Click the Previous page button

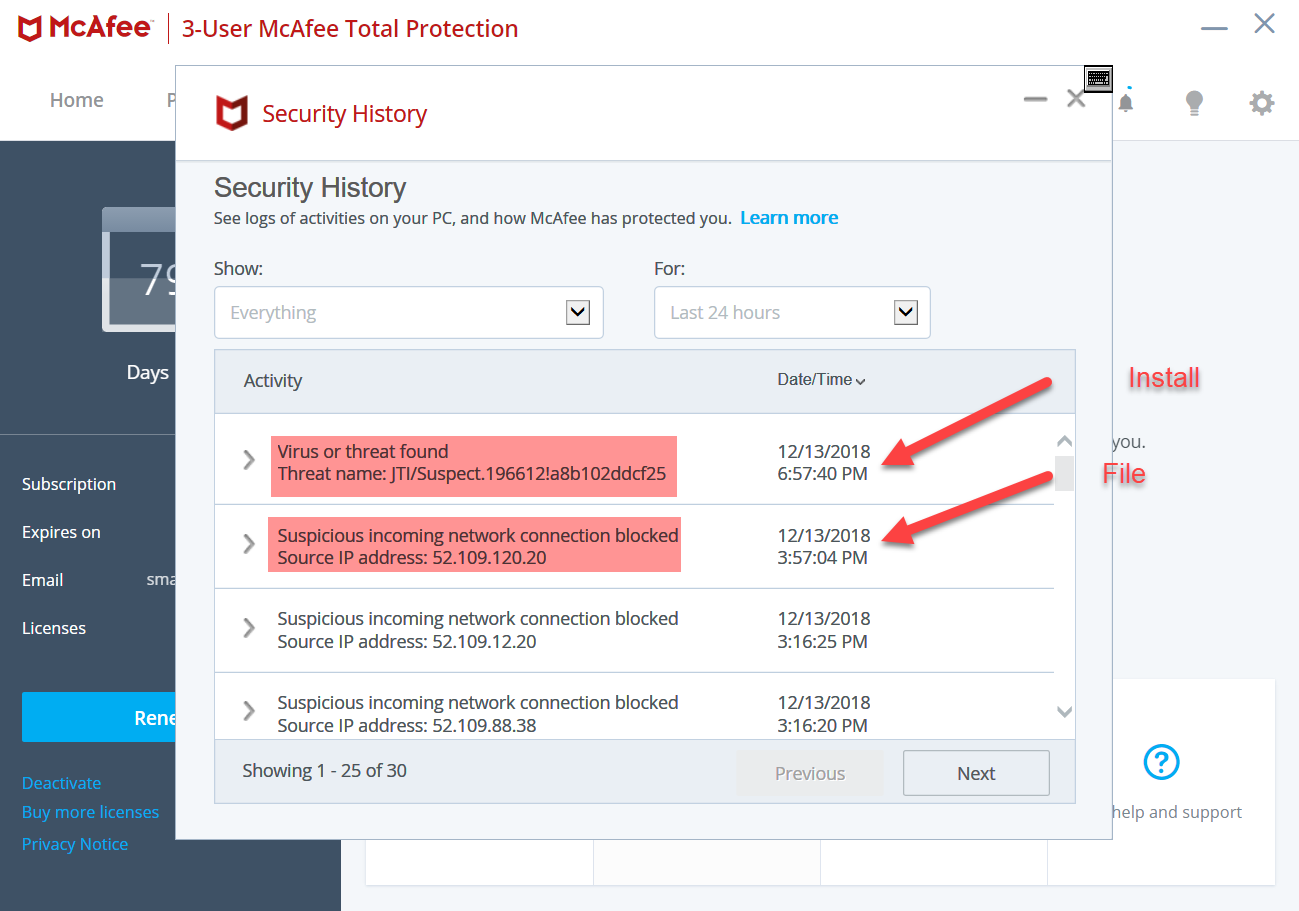(810, 773)
